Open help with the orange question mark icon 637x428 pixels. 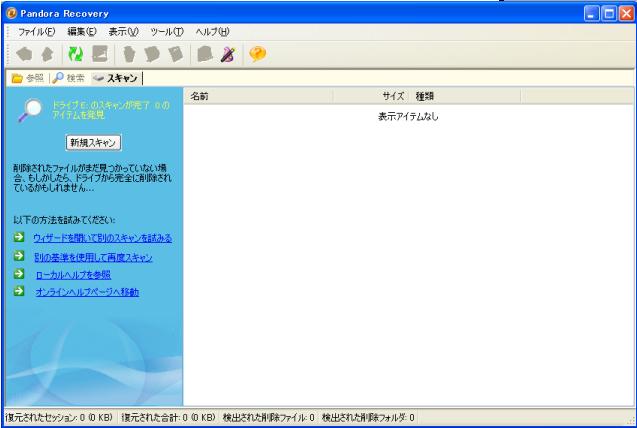[x=258, y=54]
